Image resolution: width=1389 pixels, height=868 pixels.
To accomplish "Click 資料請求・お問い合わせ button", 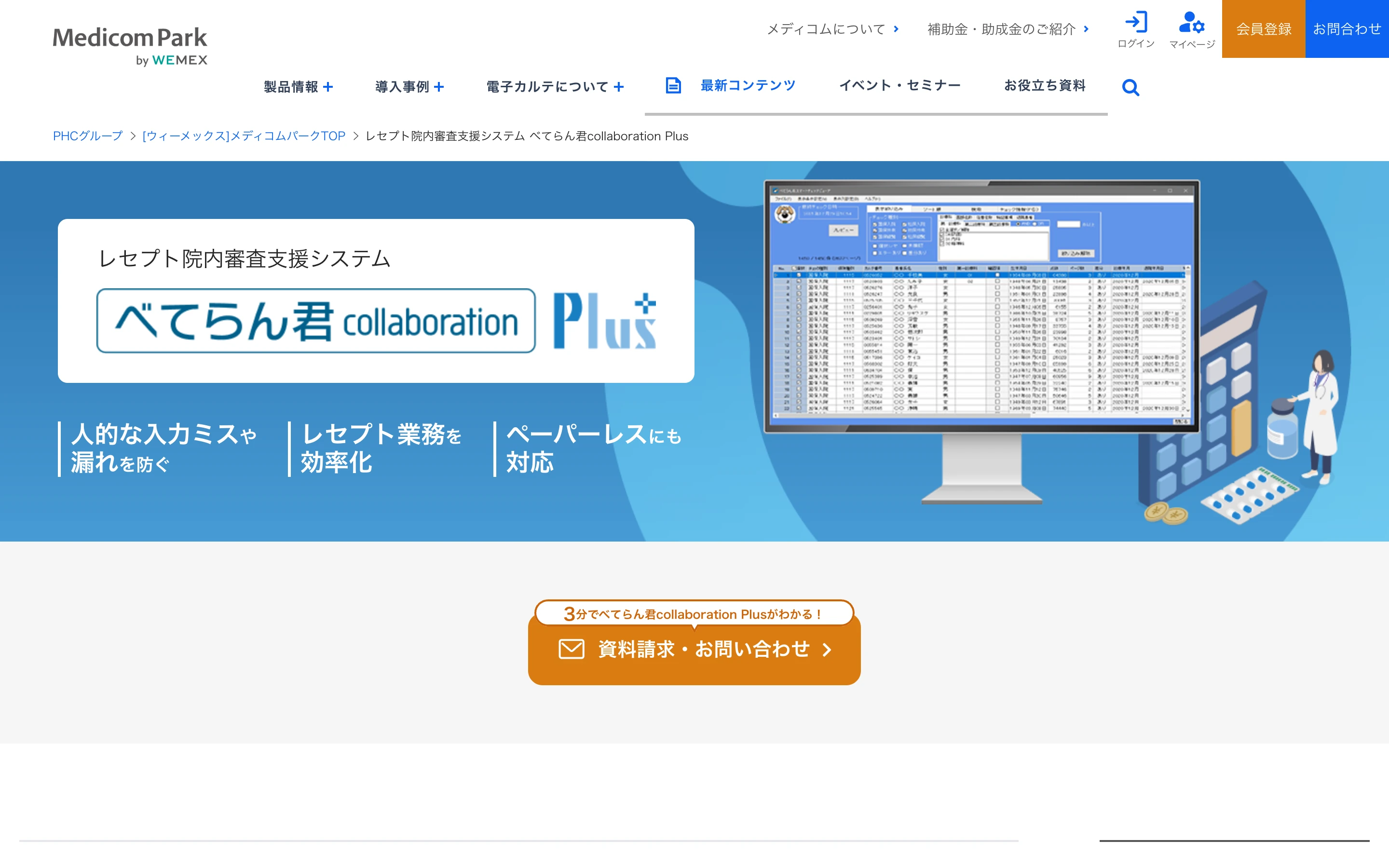I will (694, 650).
